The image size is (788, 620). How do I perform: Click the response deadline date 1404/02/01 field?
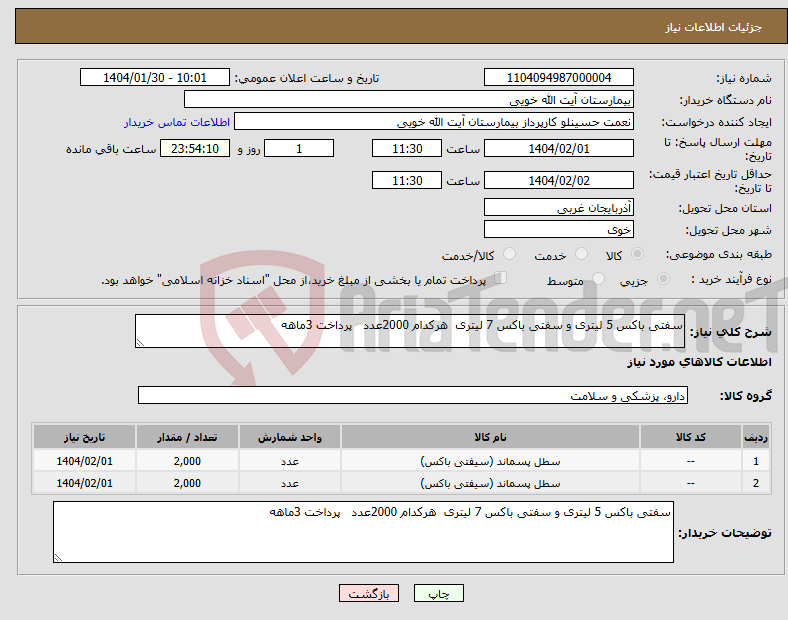(x=559, y=148)
